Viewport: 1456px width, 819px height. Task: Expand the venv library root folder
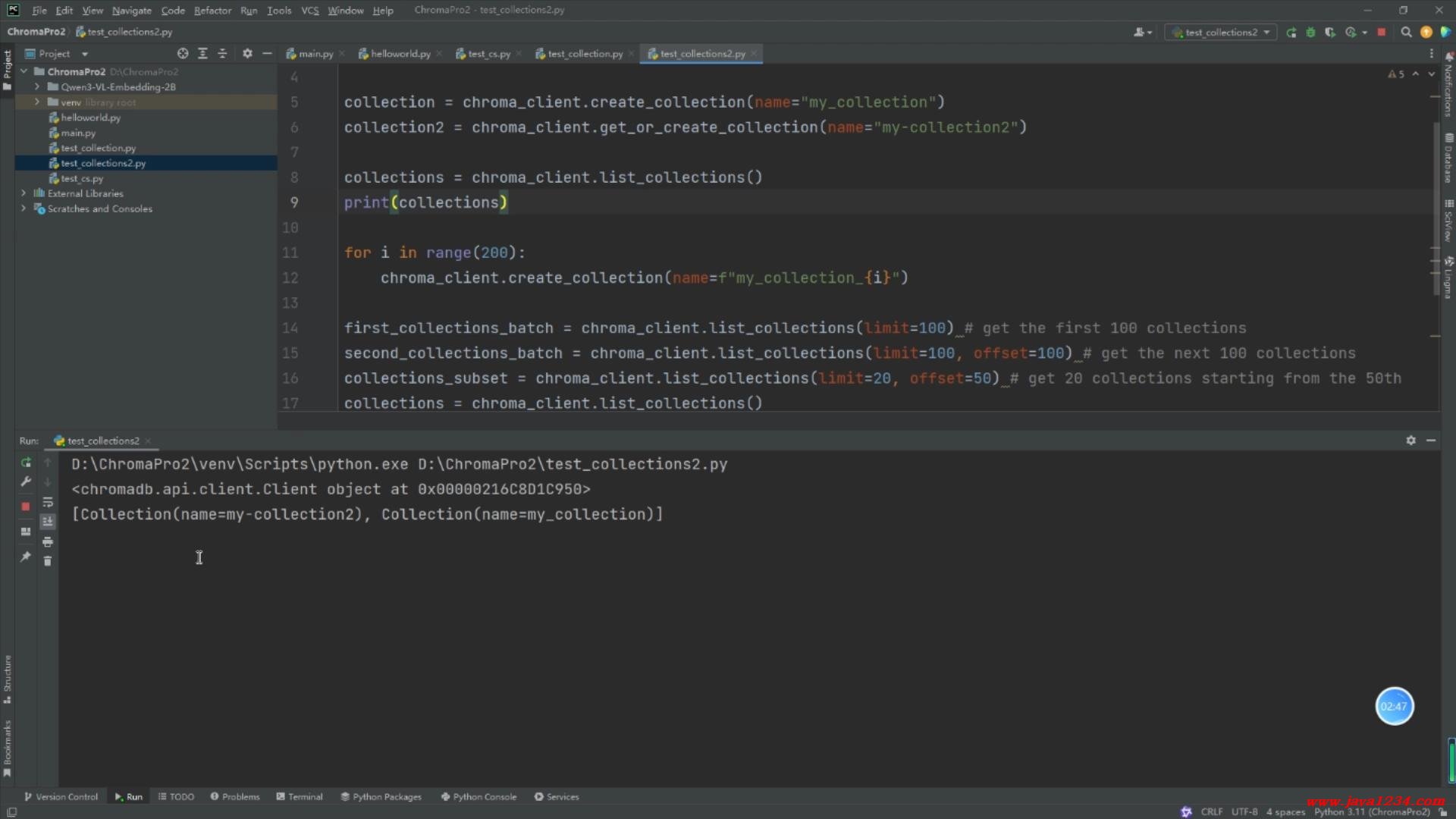point(36,102)
